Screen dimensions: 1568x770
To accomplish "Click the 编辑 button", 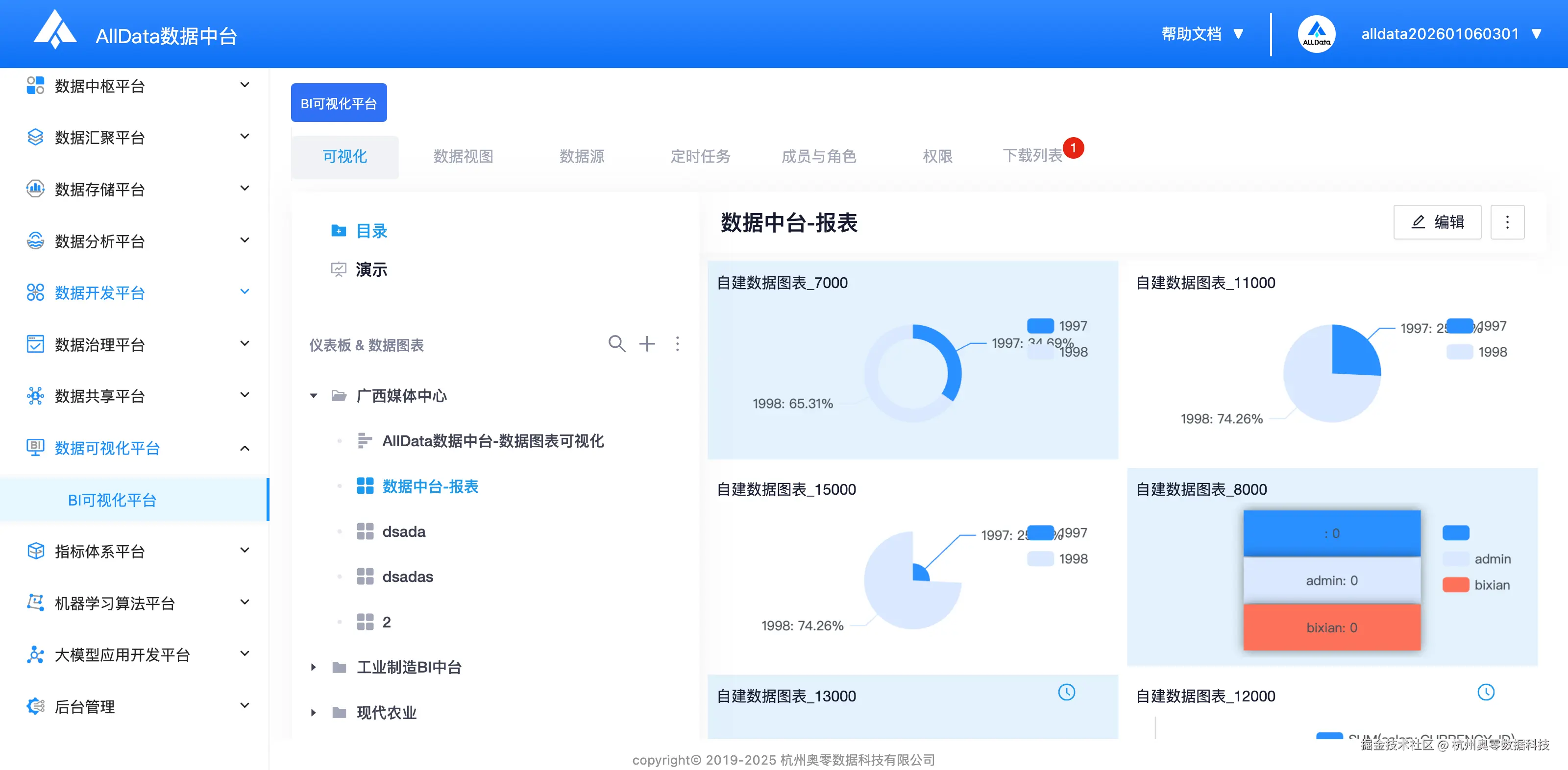I will pyautogui.click(x=1437, y=222).
